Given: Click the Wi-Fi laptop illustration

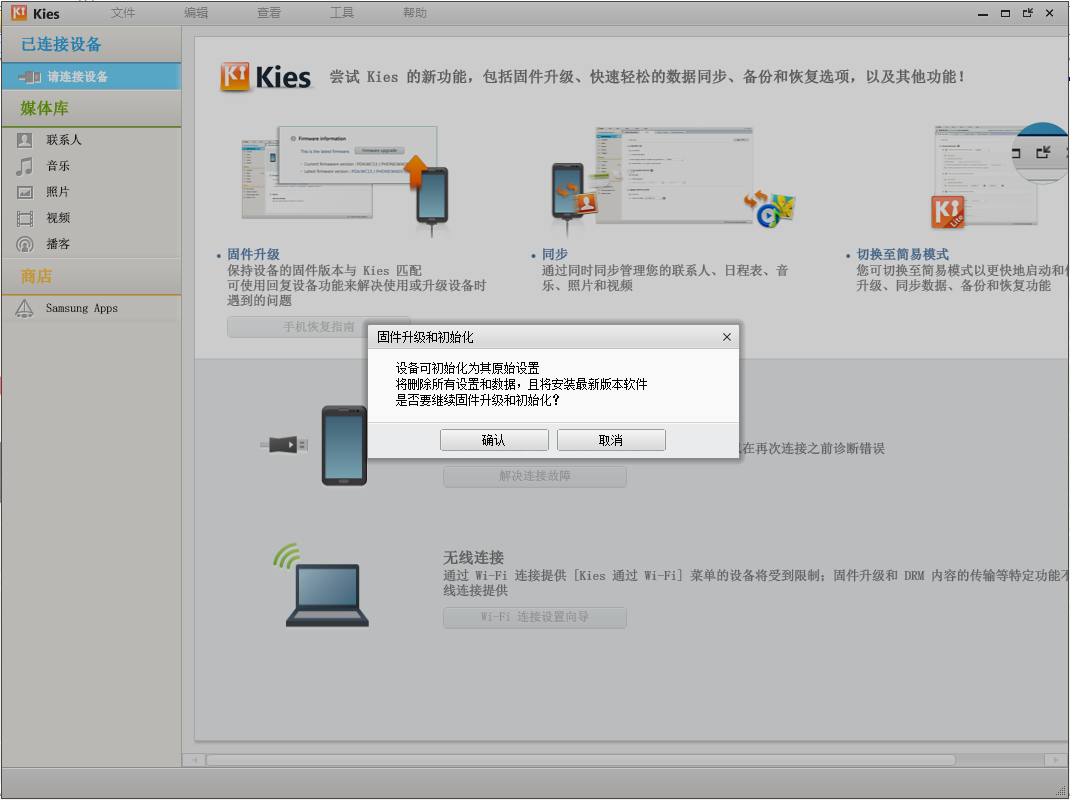Looking at the screenshot, I should click(x=321, y=585).
